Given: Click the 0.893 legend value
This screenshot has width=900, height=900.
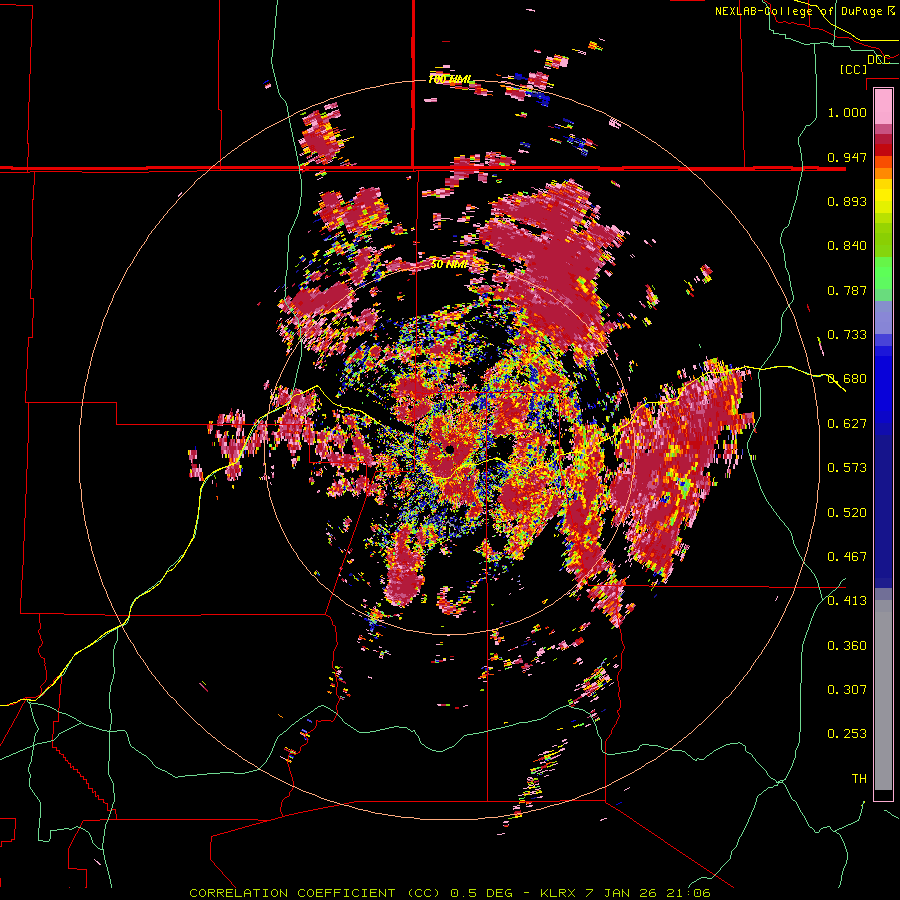Looking at the screenshot, I should click(847, 201).
